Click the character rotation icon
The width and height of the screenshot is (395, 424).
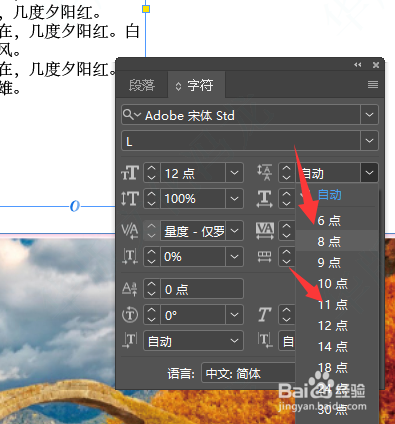[130, 315]
